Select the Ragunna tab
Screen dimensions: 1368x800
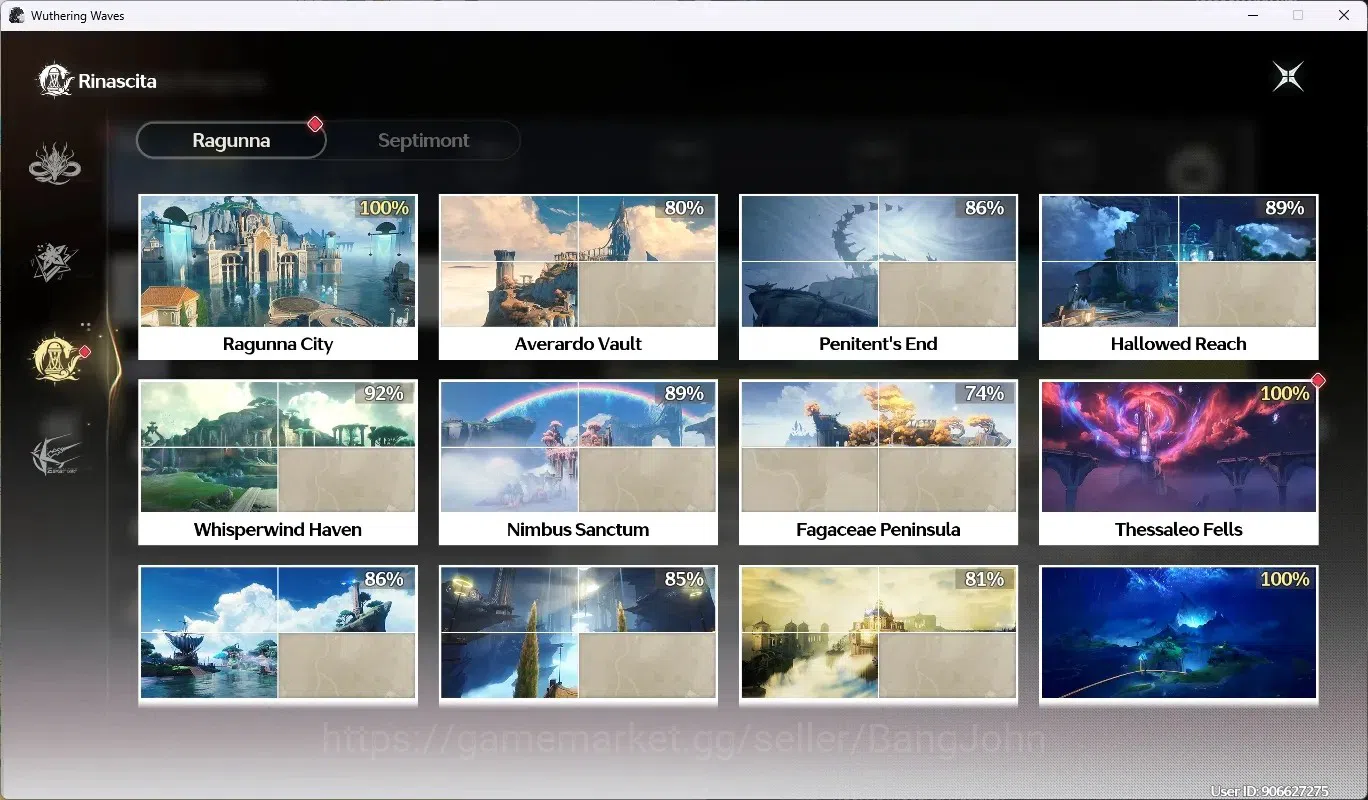[231, 141]
